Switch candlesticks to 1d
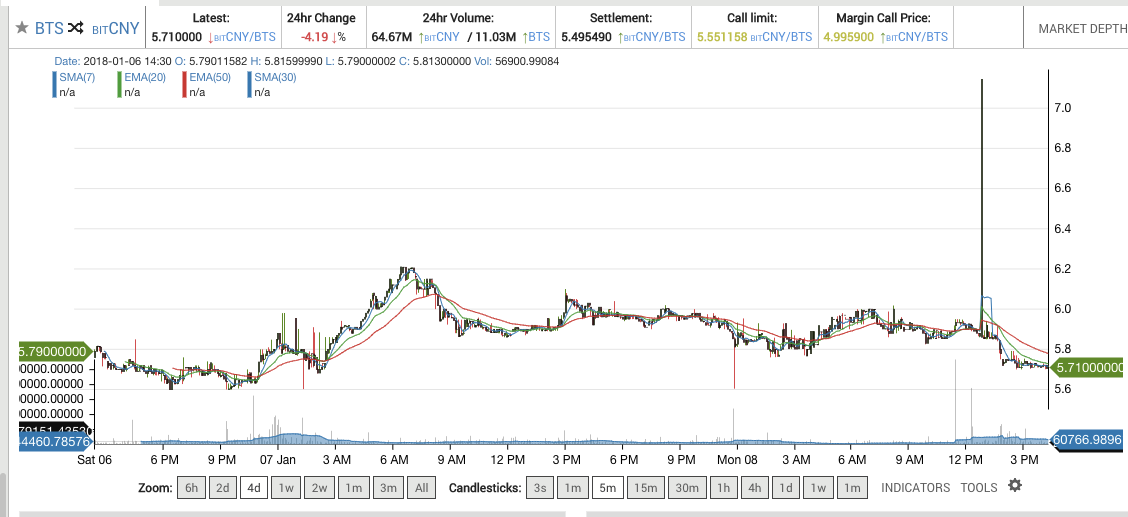Screen dimensions: 1128x517 point(786,488)
